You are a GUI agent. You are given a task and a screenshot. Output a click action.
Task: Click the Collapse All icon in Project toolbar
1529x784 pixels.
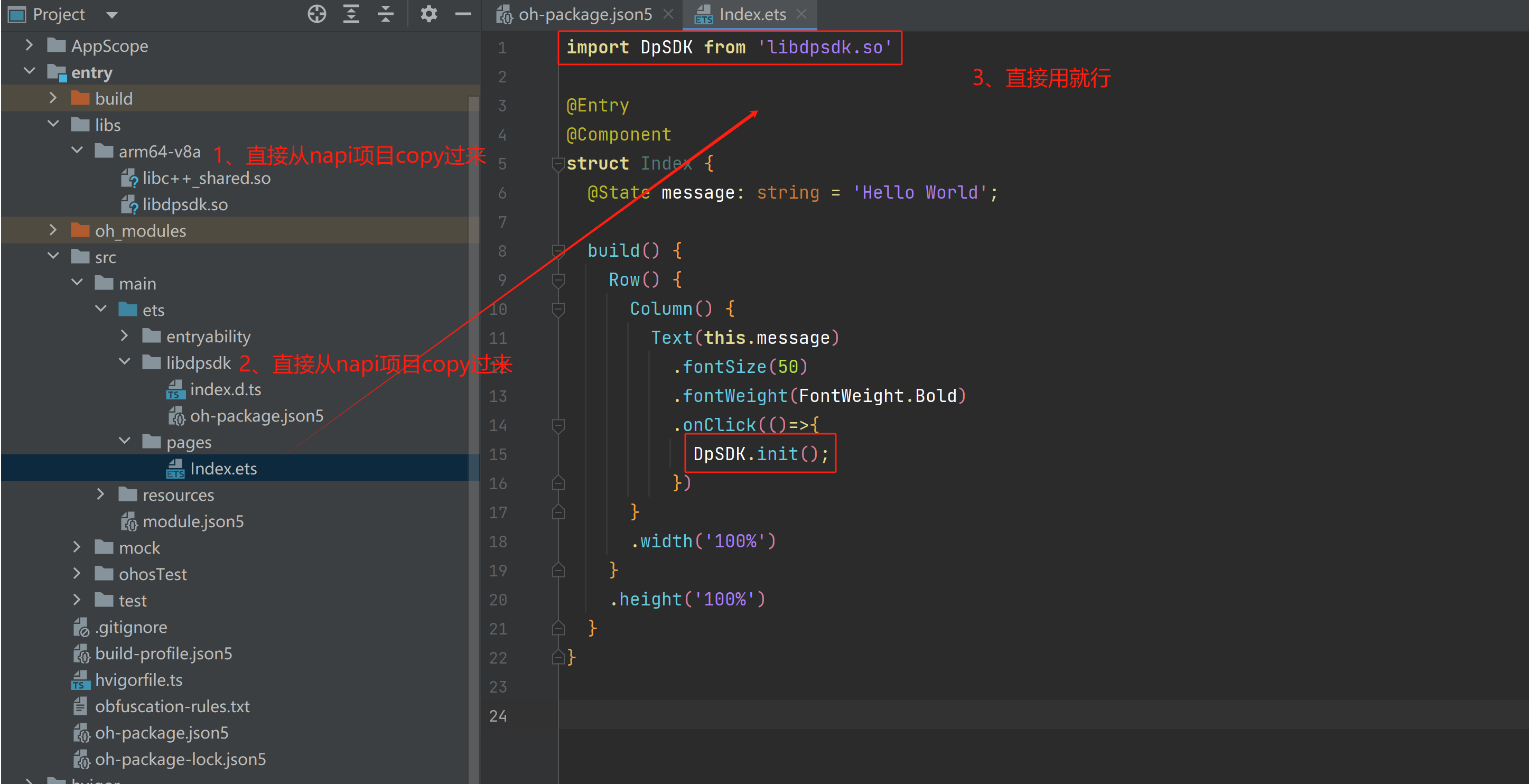tap(386, 14)
